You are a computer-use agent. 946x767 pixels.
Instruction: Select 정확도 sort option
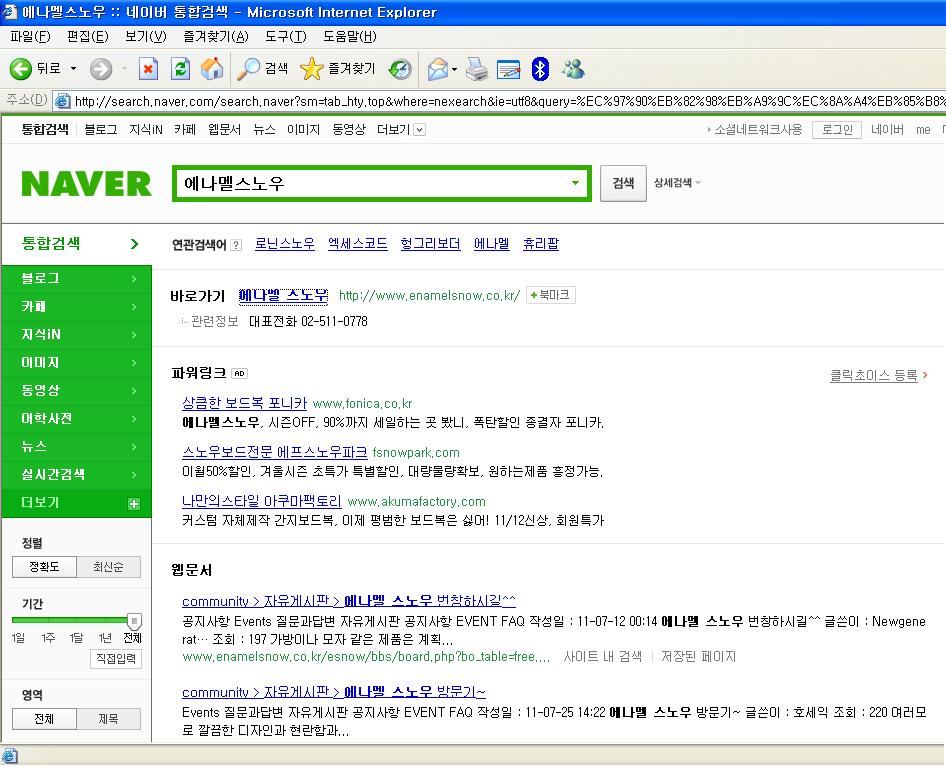45,567
